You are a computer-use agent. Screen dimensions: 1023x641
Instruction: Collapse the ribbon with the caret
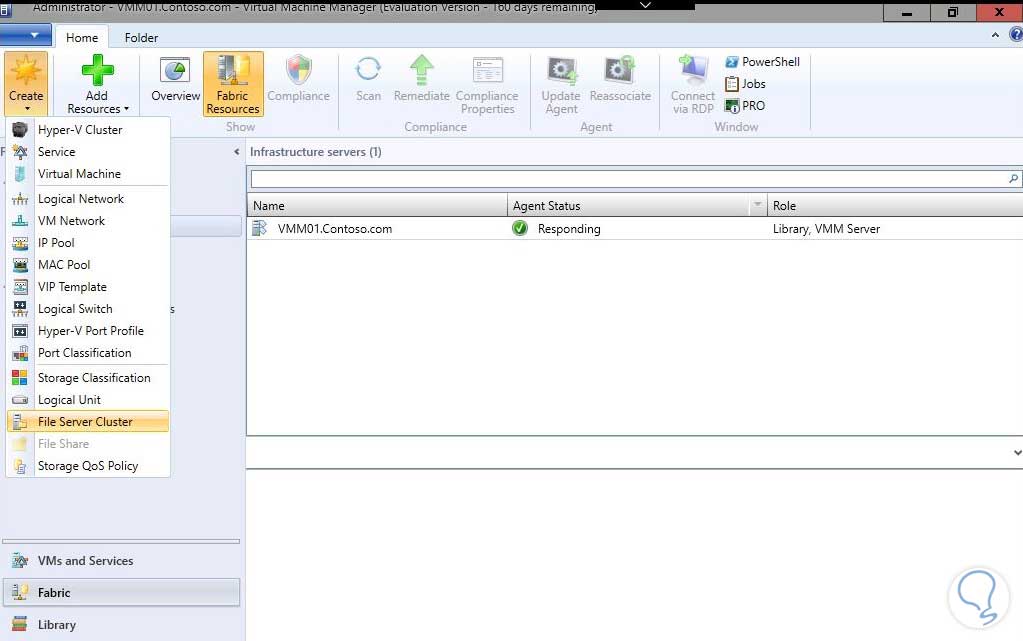coord(995,35)
